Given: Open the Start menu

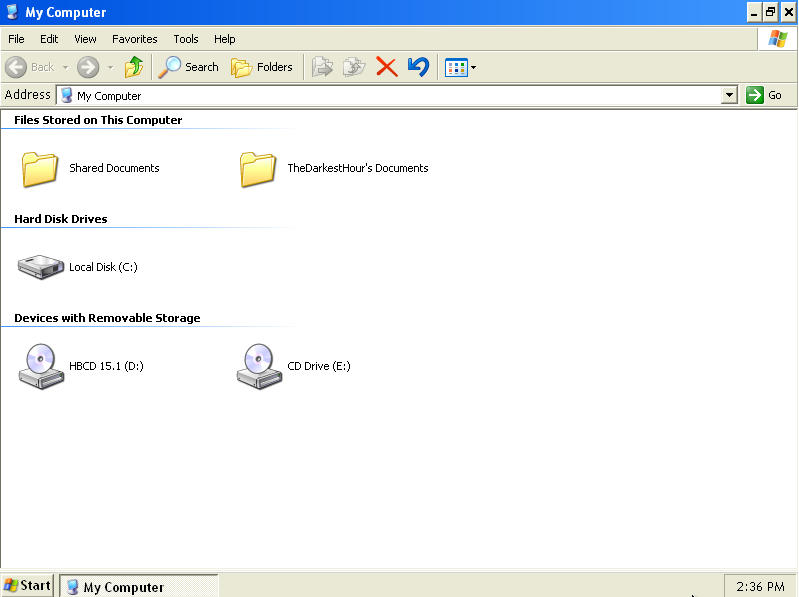Looking at the screenshot, I should [28, 585].
